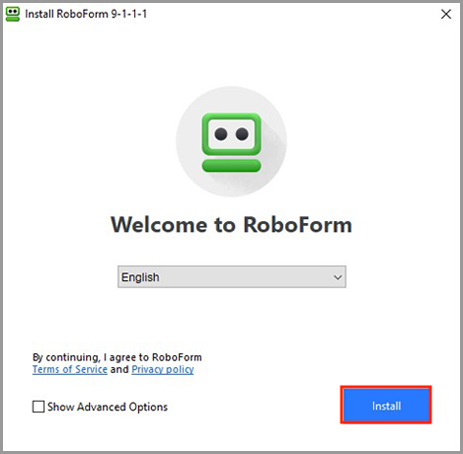
Task: Click the robot logo's left eye
Action: 221,134
